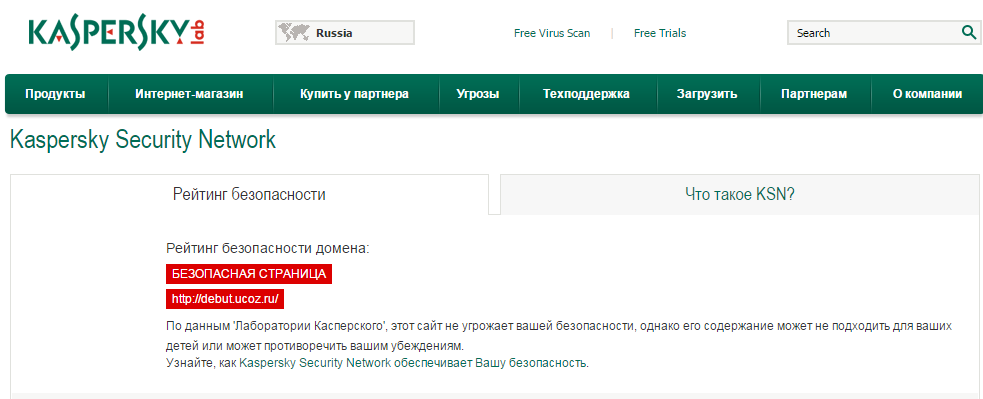Open the О компании menu
Viewport: 983px width, 399px height.
click(927, 94)
